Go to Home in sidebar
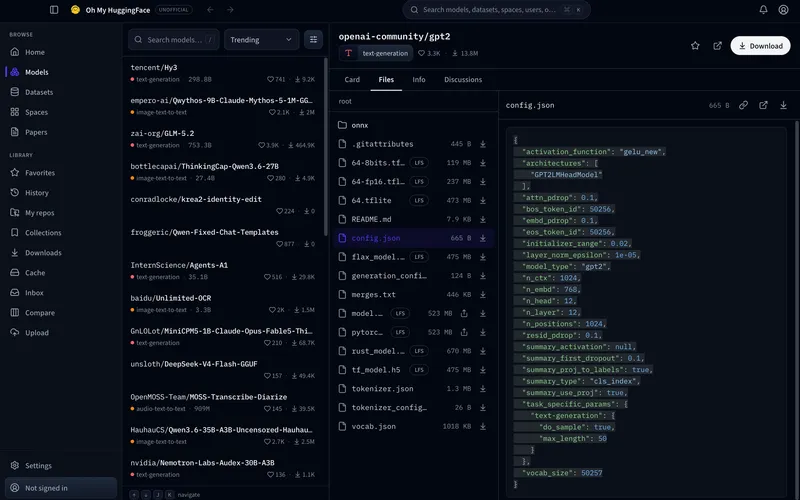This screenshot has width=800, height=500. (x=61, y=52)
